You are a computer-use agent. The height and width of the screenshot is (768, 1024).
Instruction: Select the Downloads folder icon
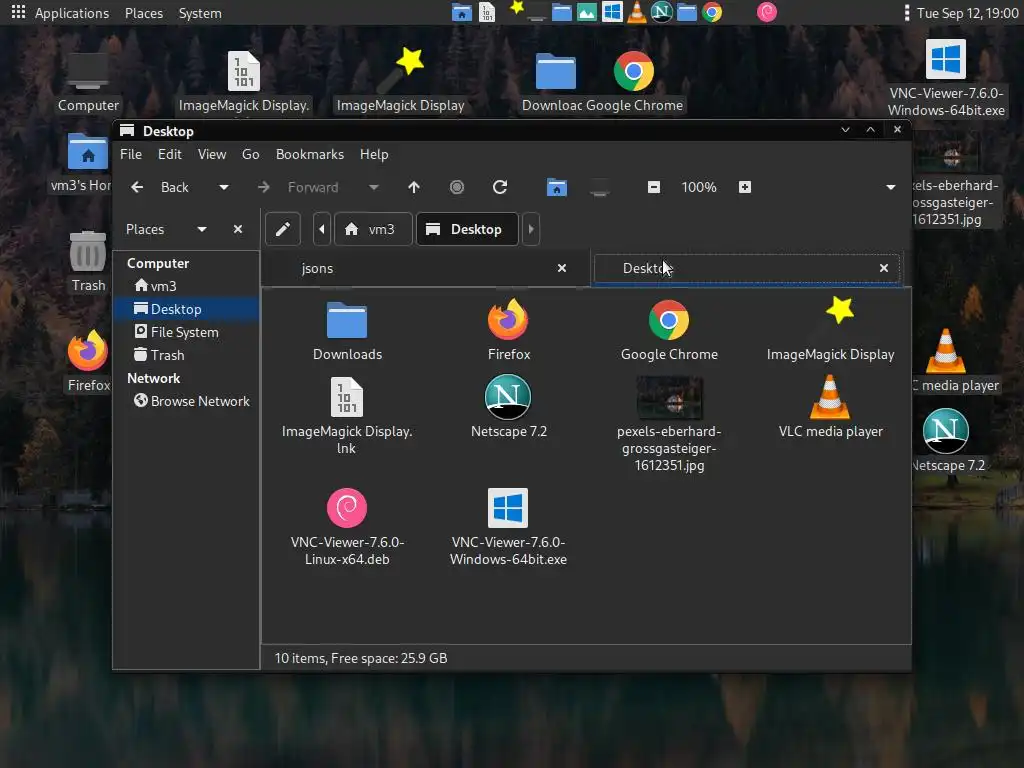coord(347,320)
